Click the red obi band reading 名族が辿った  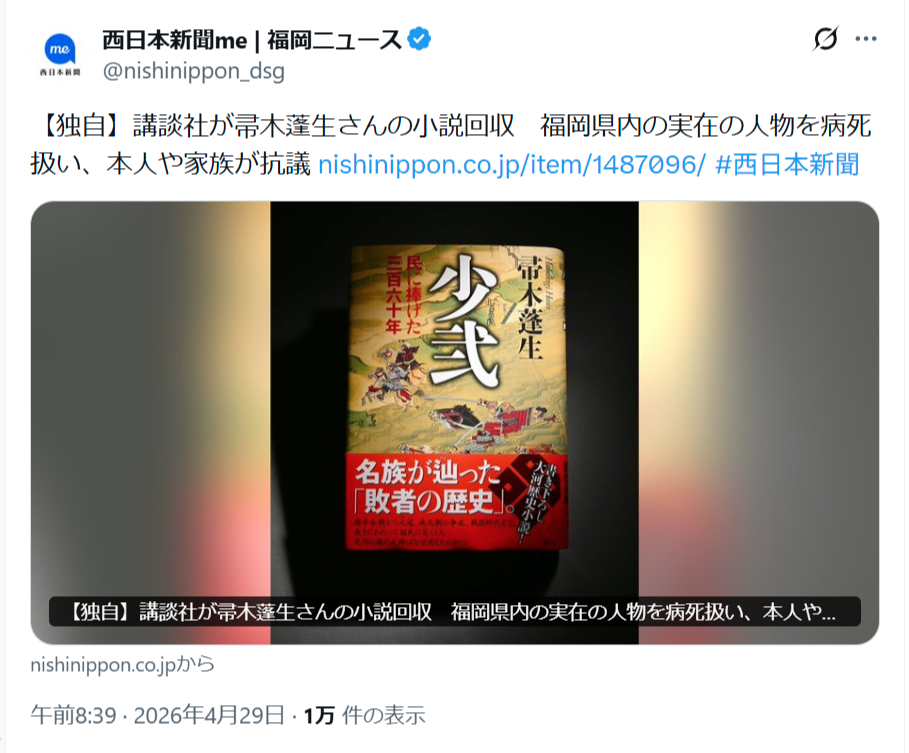[456, 501]
